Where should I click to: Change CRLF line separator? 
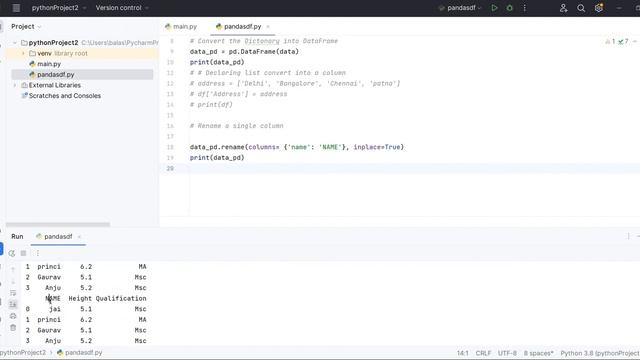click(483, 353)
